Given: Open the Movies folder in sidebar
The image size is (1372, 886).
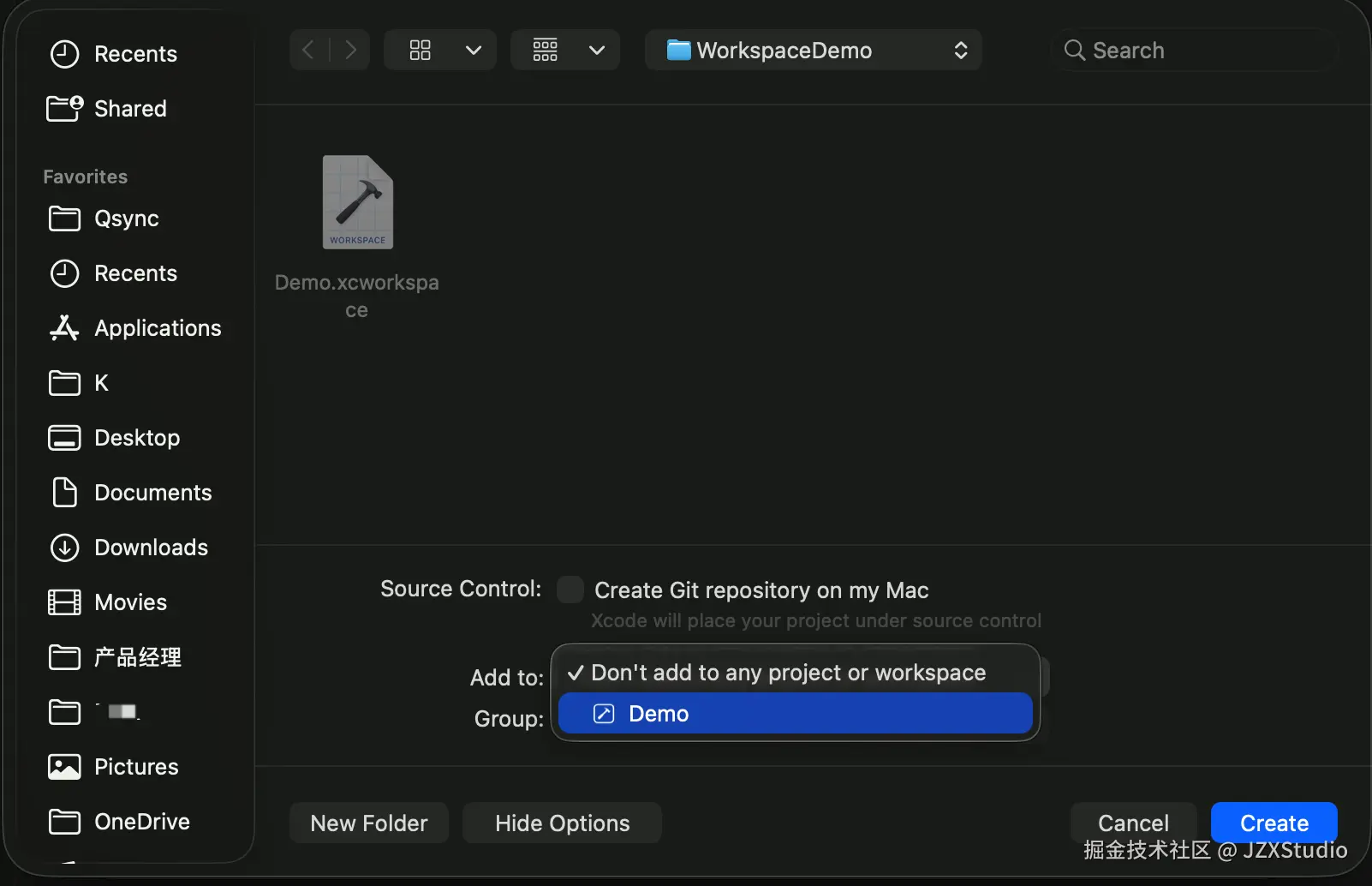Looking at the screenshot, I should pos(130,602).
